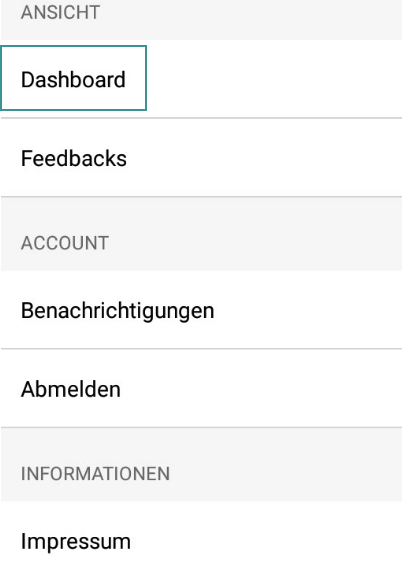Select the highlighted Dashboard item
The height and width of the screenshot is (566, 402).
pos(73,78)
